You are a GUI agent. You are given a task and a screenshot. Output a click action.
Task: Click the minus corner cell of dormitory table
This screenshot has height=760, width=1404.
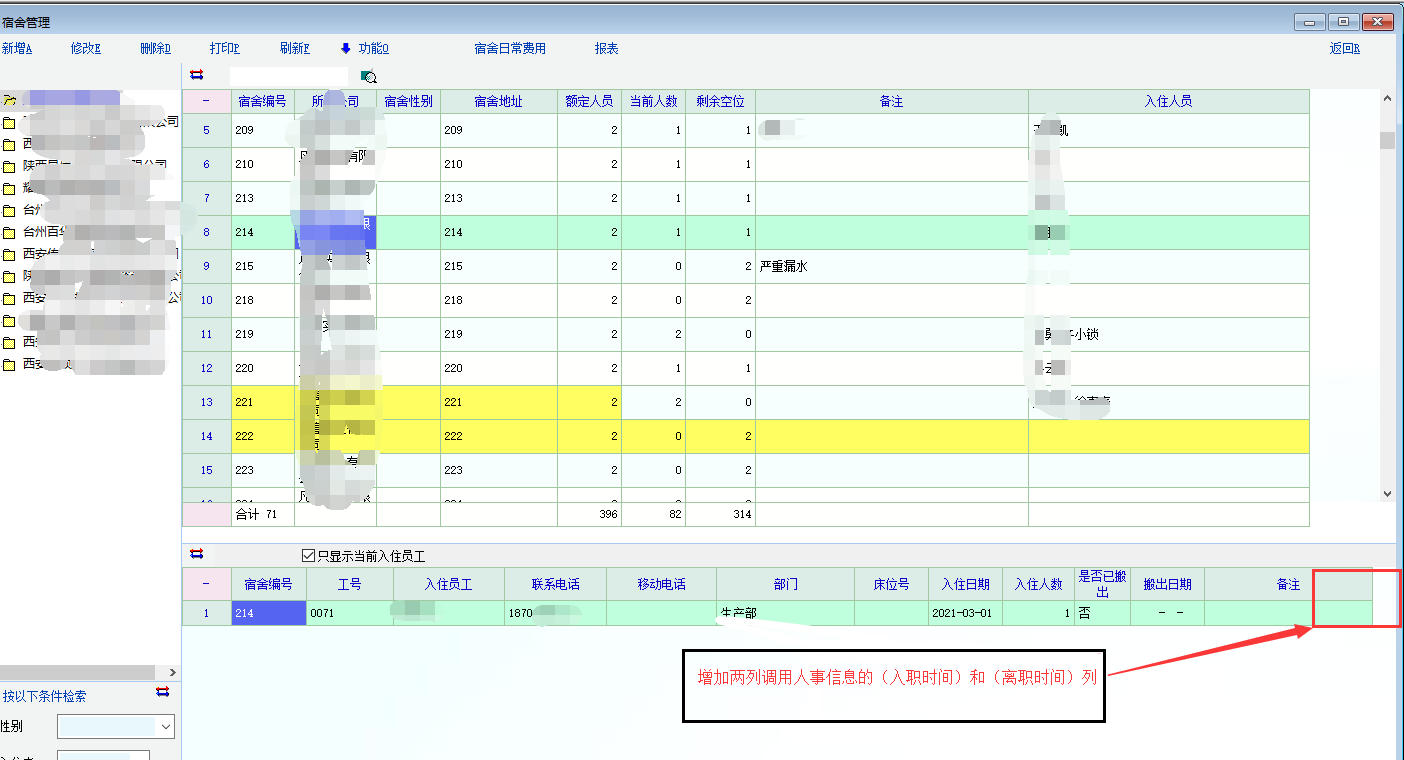pyautogui.click(x=206, y=101)
